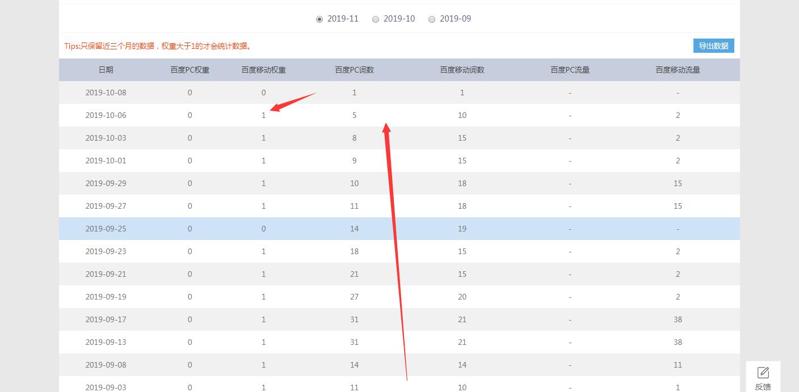Click the date cell 2019-10-01

click(x=106, y=161)
